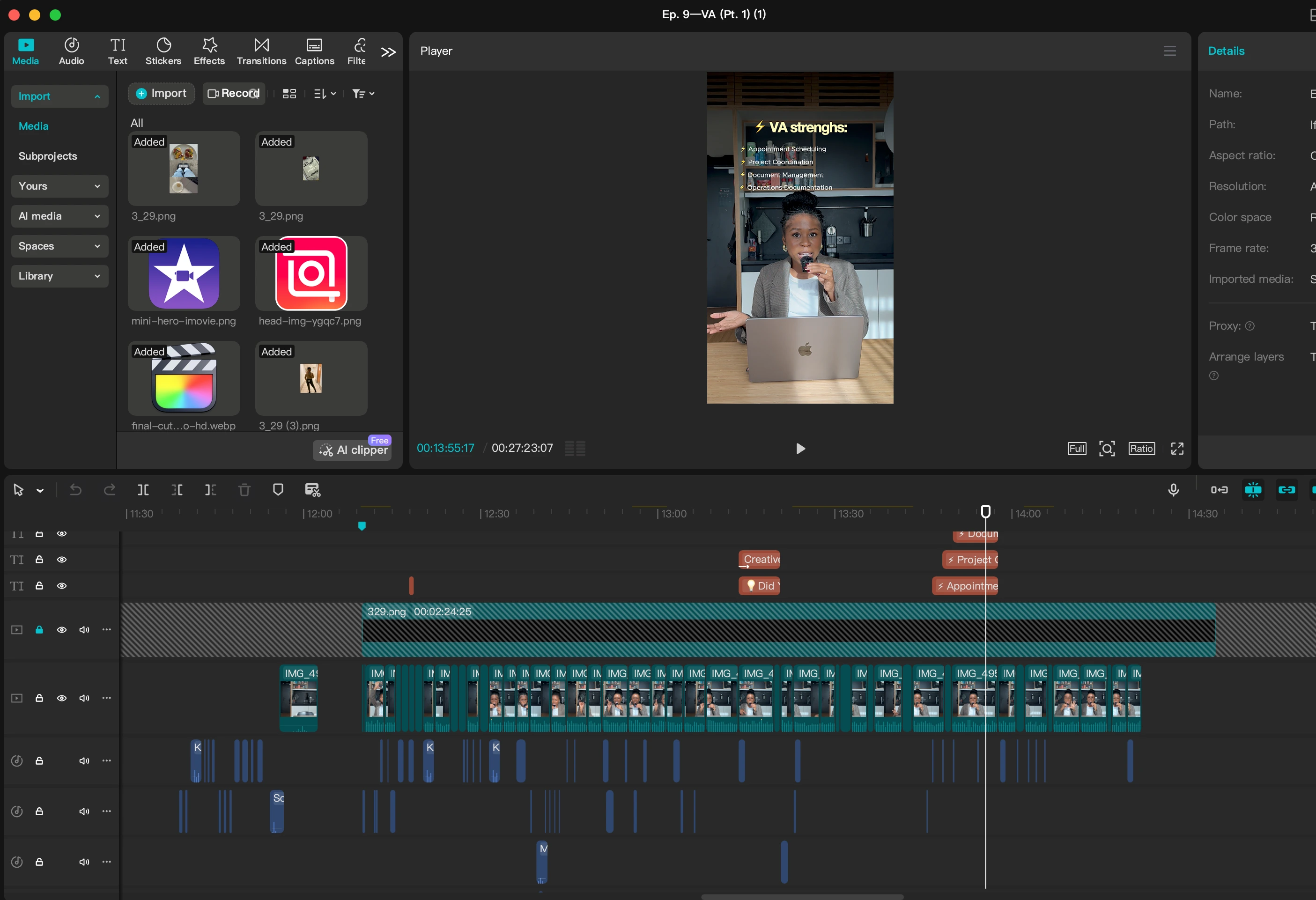Open the sort order dropdown in media panel

(325, 94)
